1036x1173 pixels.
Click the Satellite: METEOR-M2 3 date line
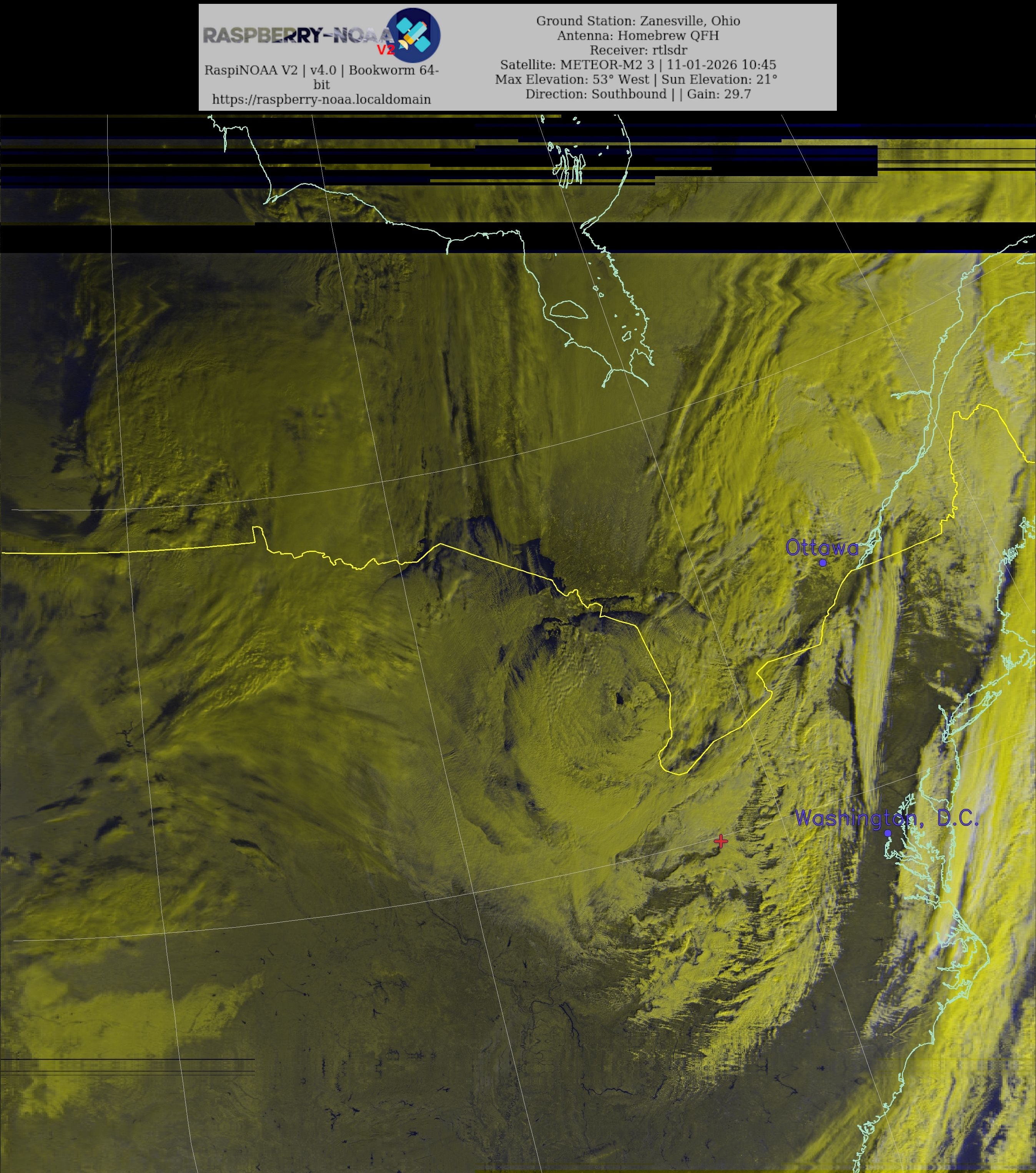[638, 65]
